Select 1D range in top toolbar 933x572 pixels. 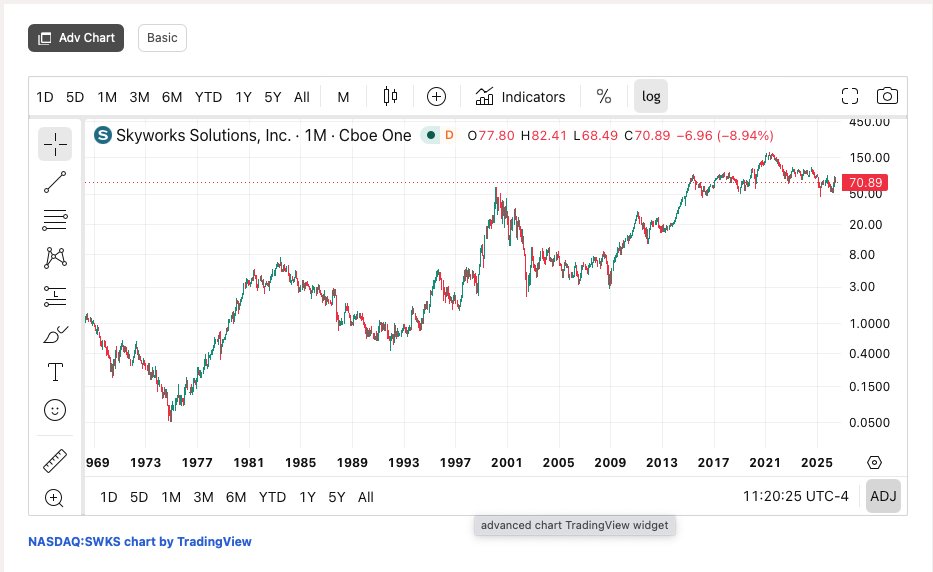pyautogui.click(x=45, y=97)
